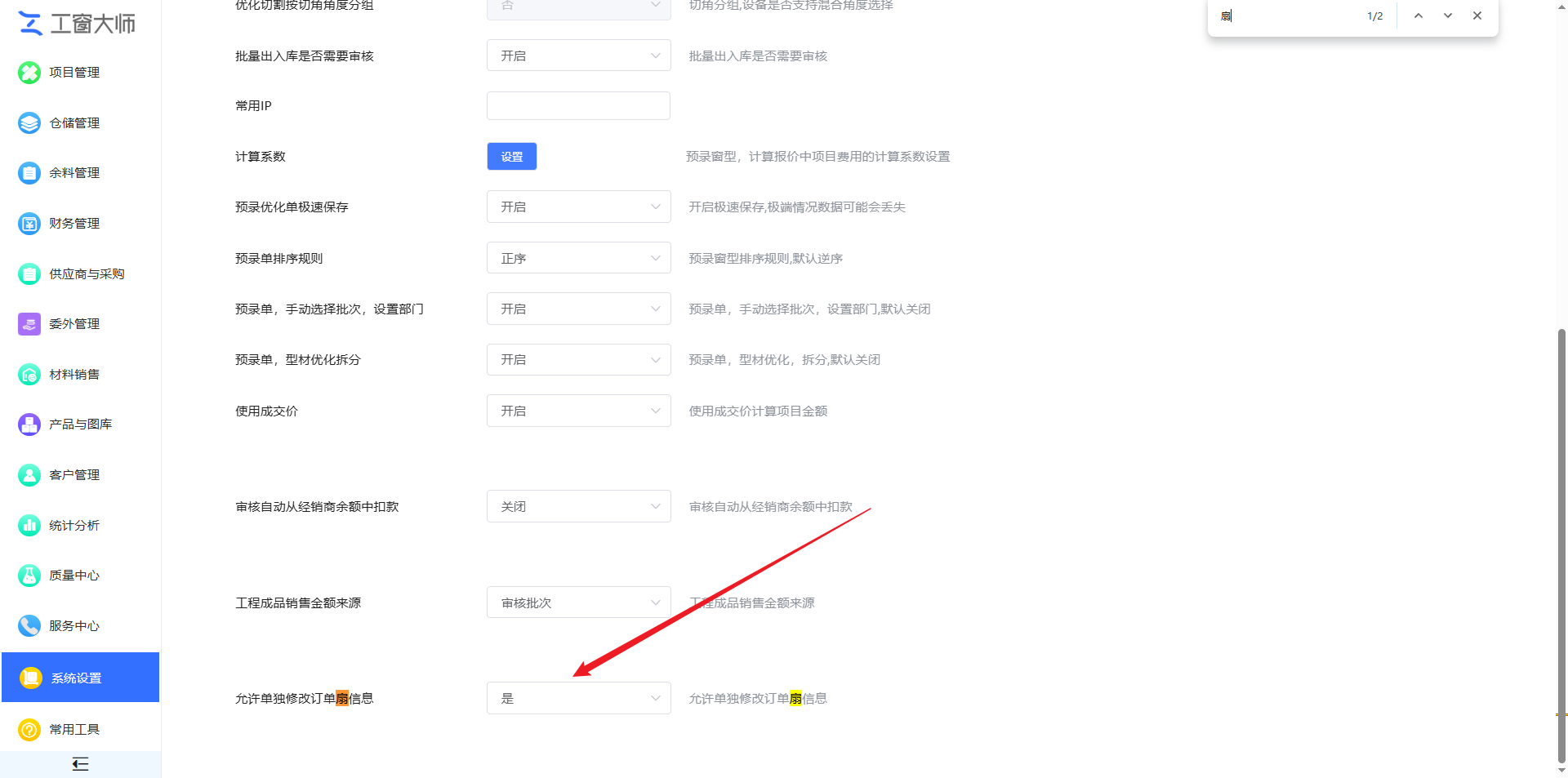Open the 财务管理 menu item
The width and height of the screenshot is (1568, 778).
coord(80,224)
